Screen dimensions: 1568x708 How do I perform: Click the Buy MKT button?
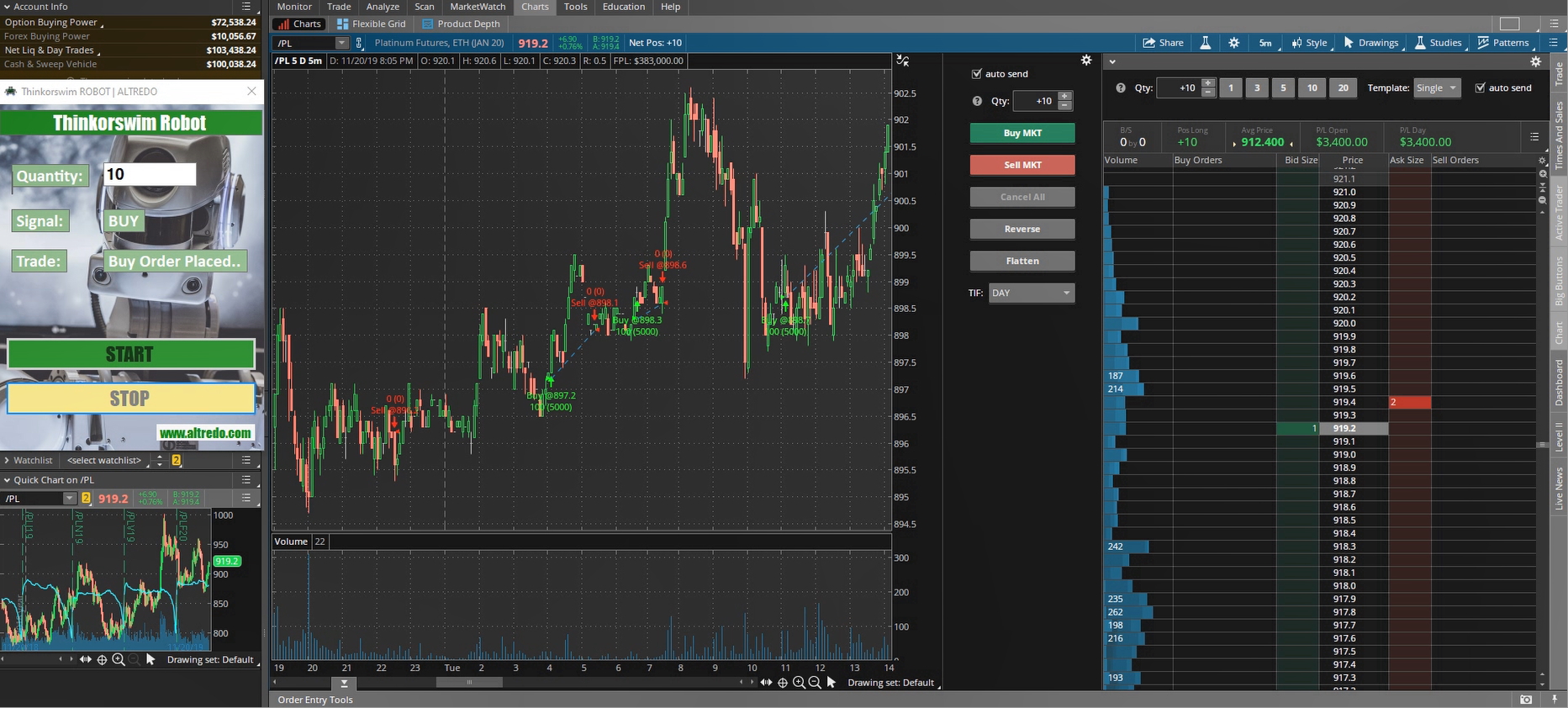1022,133
